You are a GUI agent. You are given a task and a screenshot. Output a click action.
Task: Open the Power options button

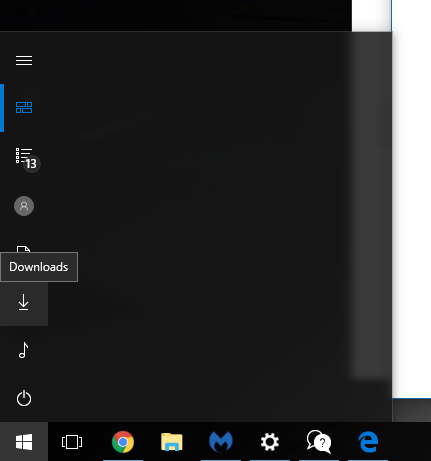pyautogui.click(x=24, y=398)
